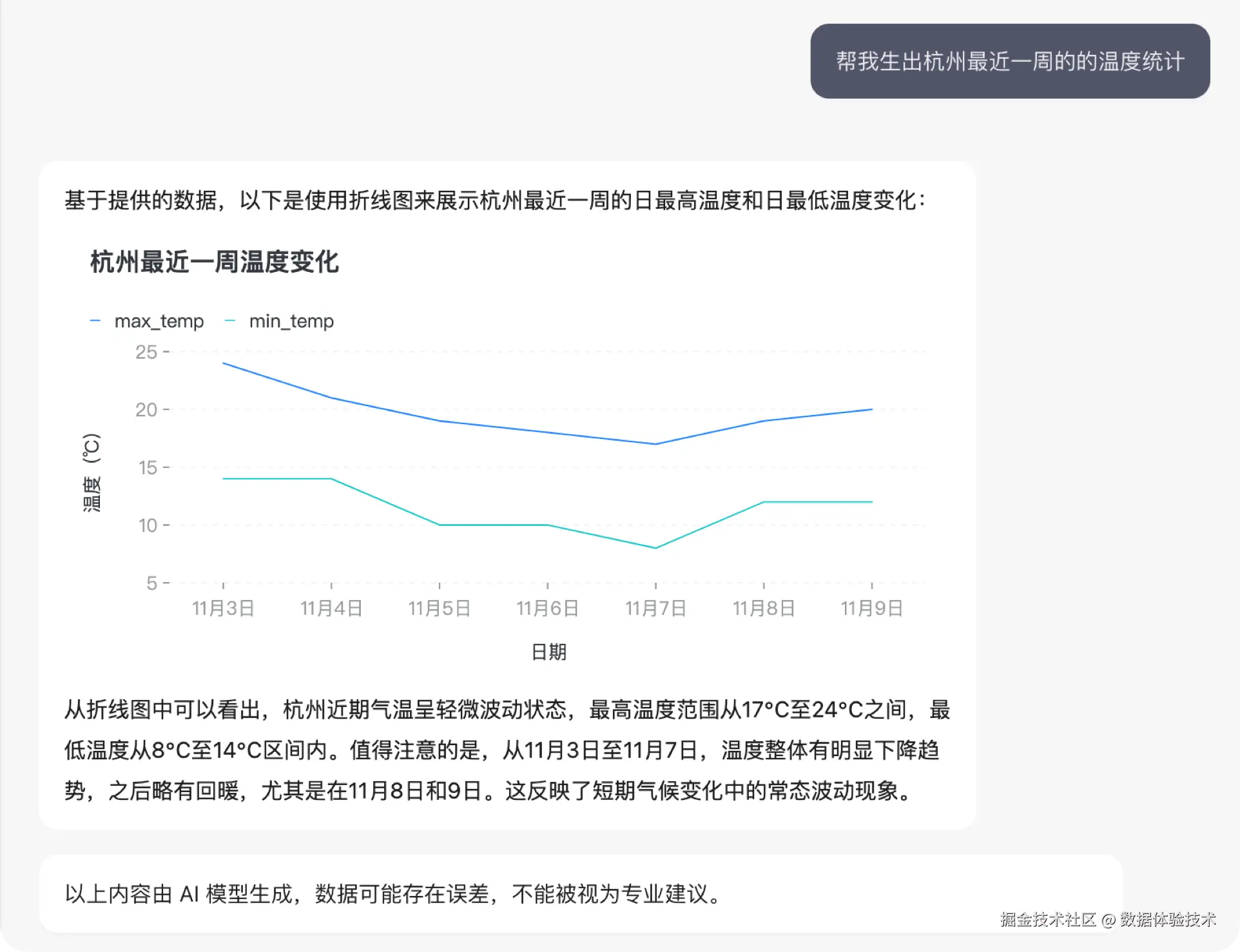Click the 11月5日 x-axis label

(x=440, y=608)
